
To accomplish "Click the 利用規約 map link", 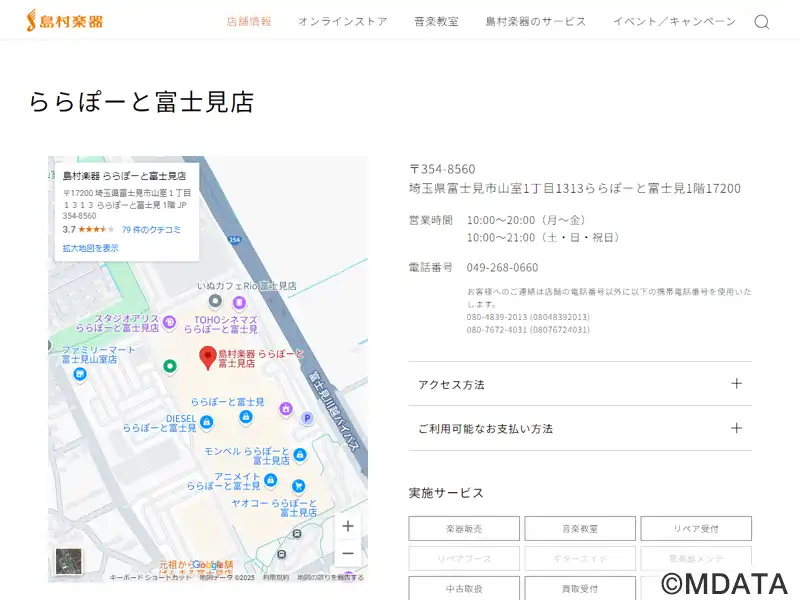I will coord(276,578).
